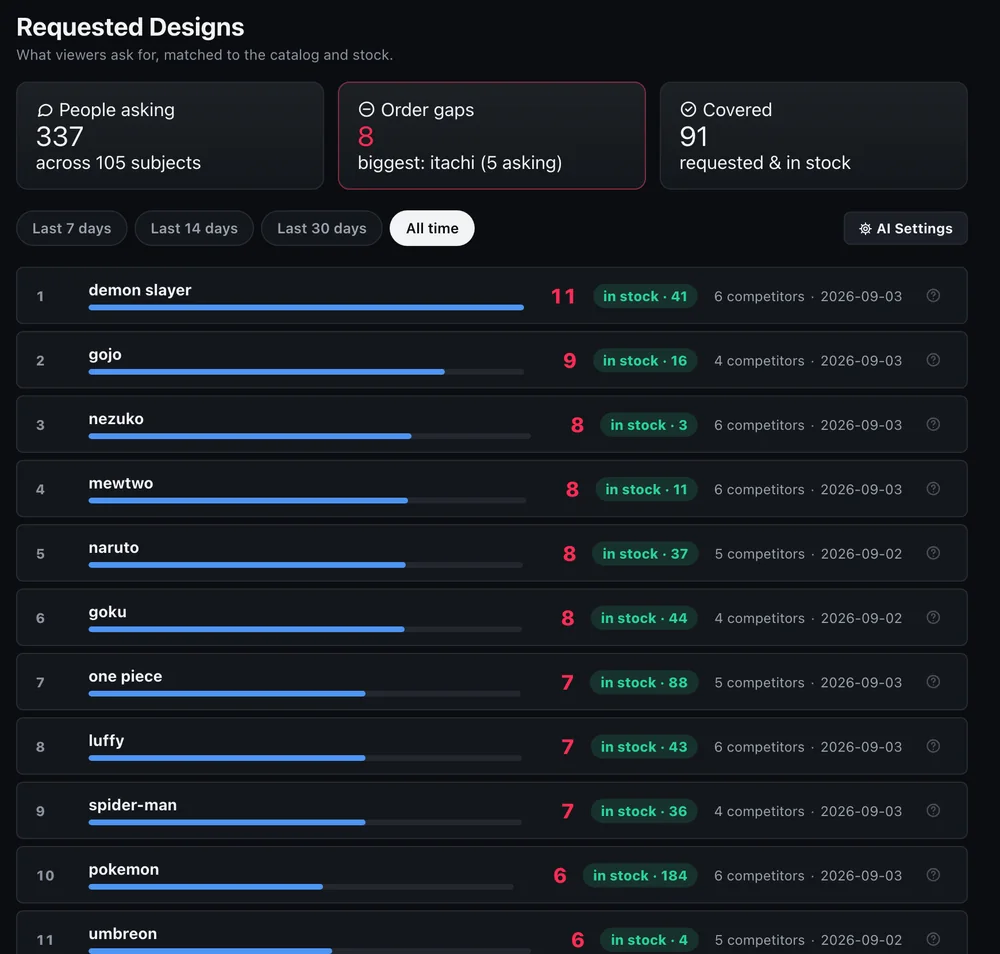Open the help icon in luffy row
The height and width of the screenshot is (954, 1000).
(x=933, y=746)
